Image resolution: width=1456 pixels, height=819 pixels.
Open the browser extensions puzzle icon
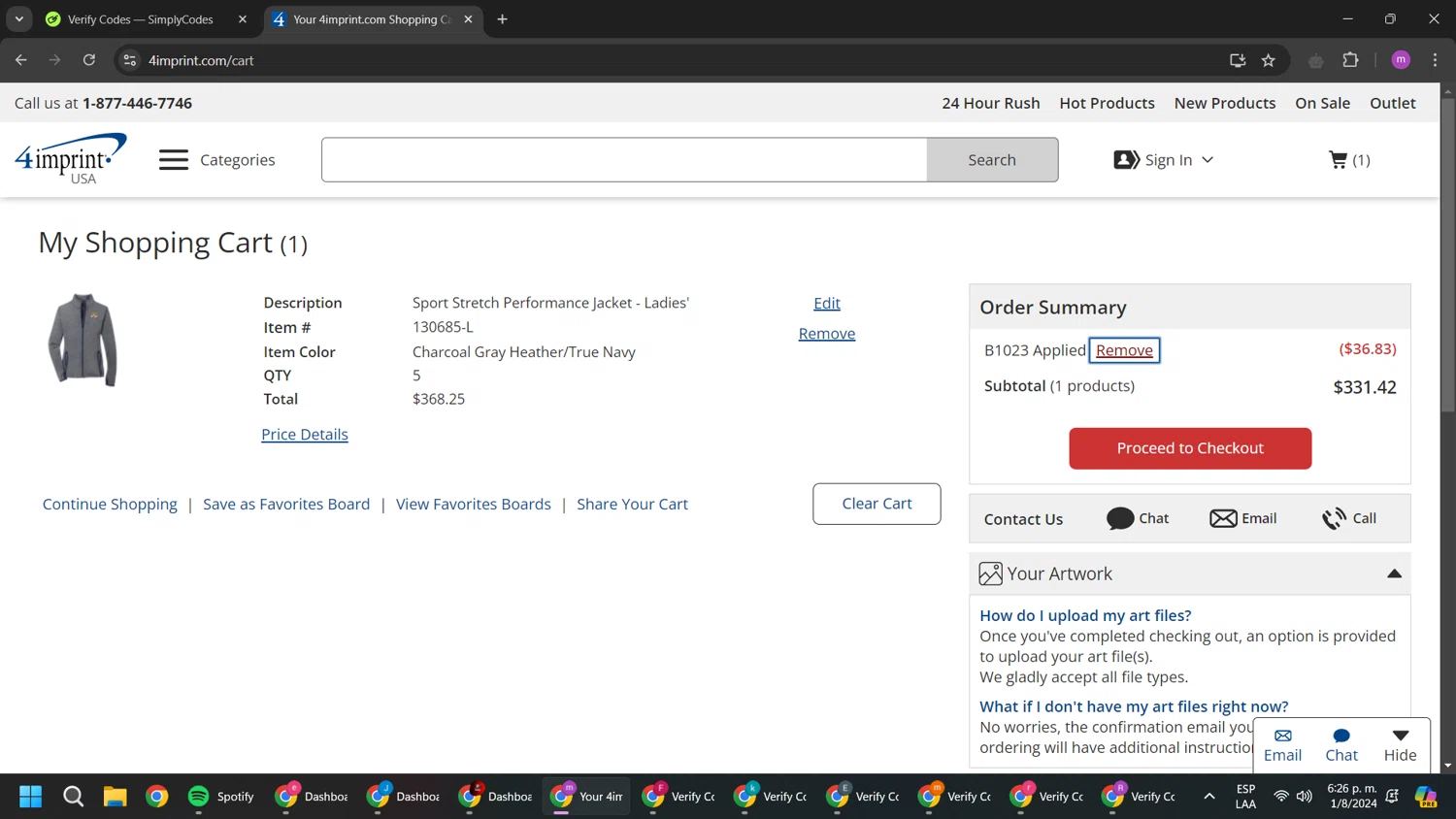(x=1350, y=60)
